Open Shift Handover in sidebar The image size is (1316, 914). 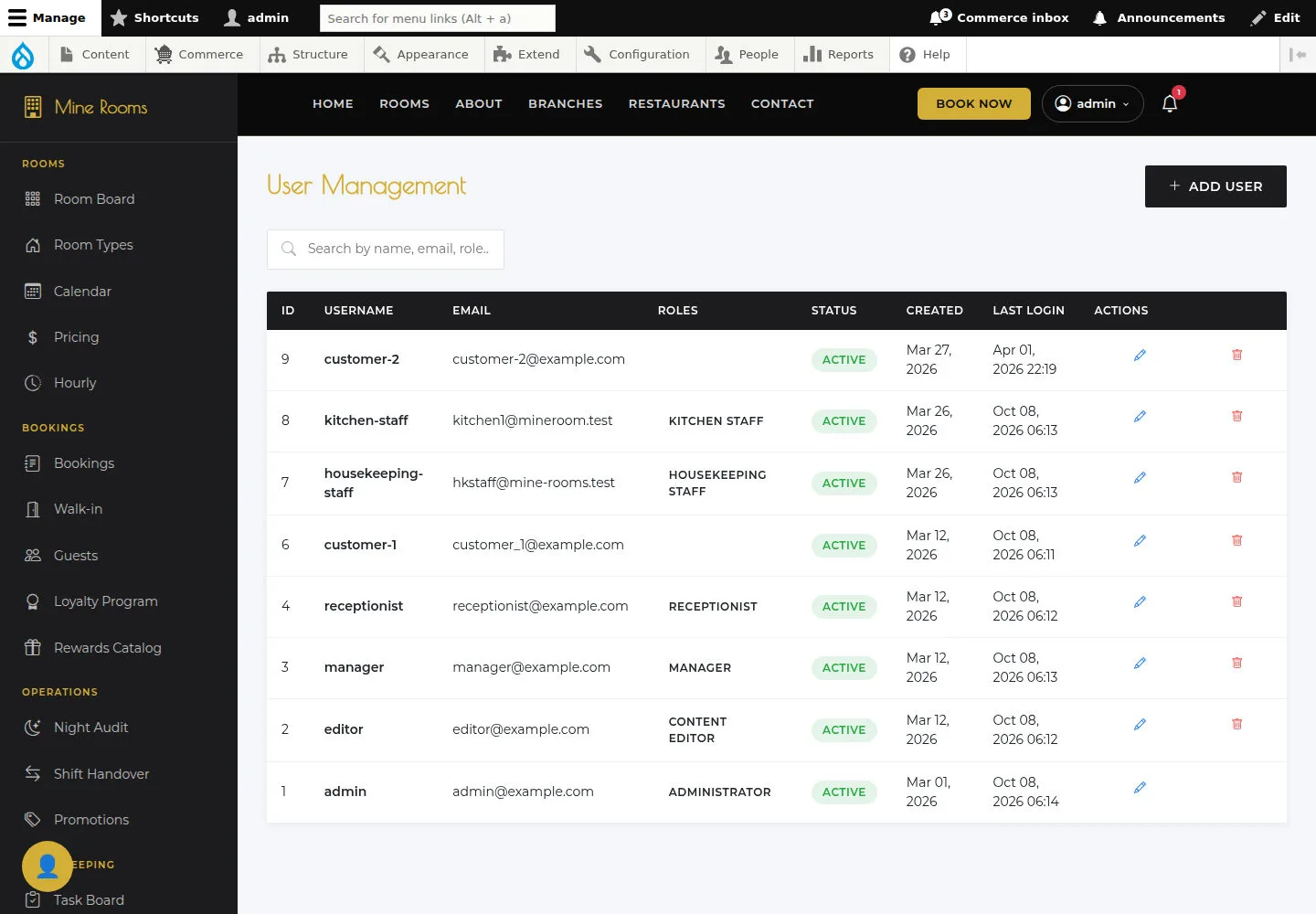pos(119,774)
